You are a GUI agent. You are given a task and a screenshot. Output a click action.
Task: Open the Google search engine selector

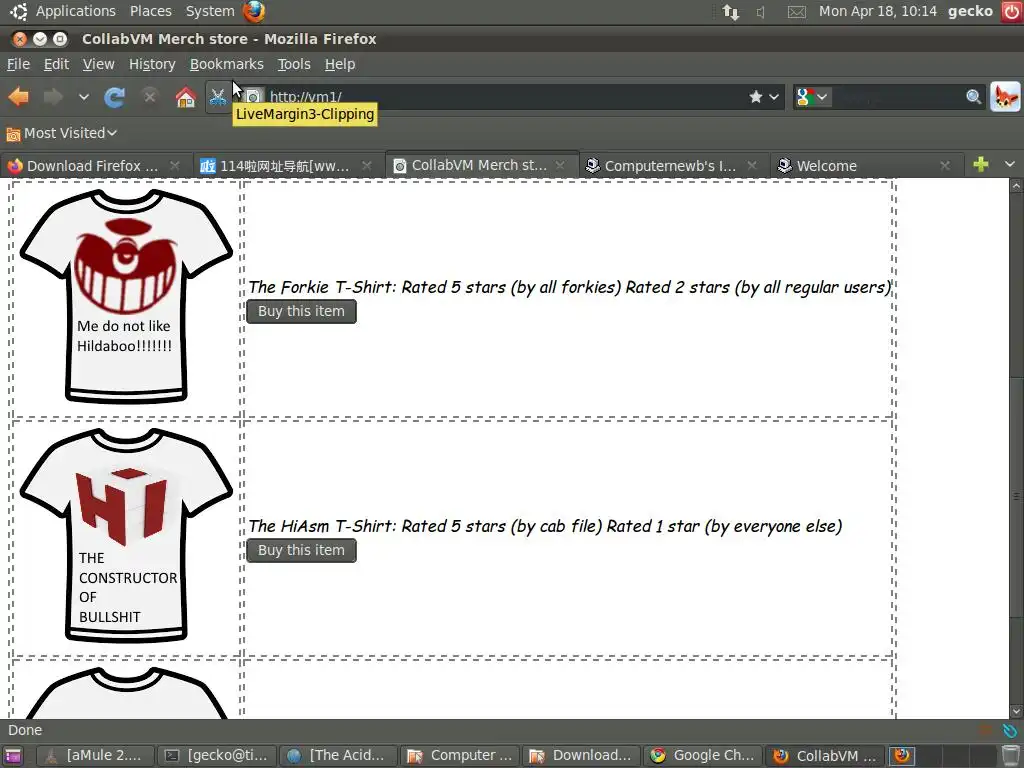(812, 97)
